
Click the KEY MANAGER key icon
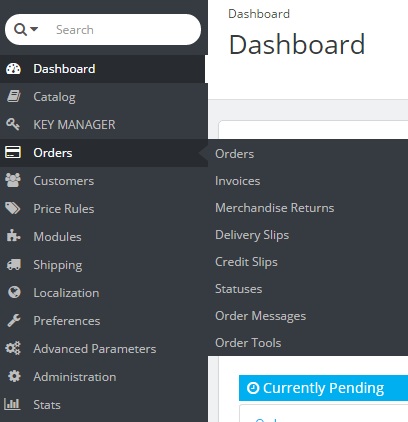pos(13,124)
